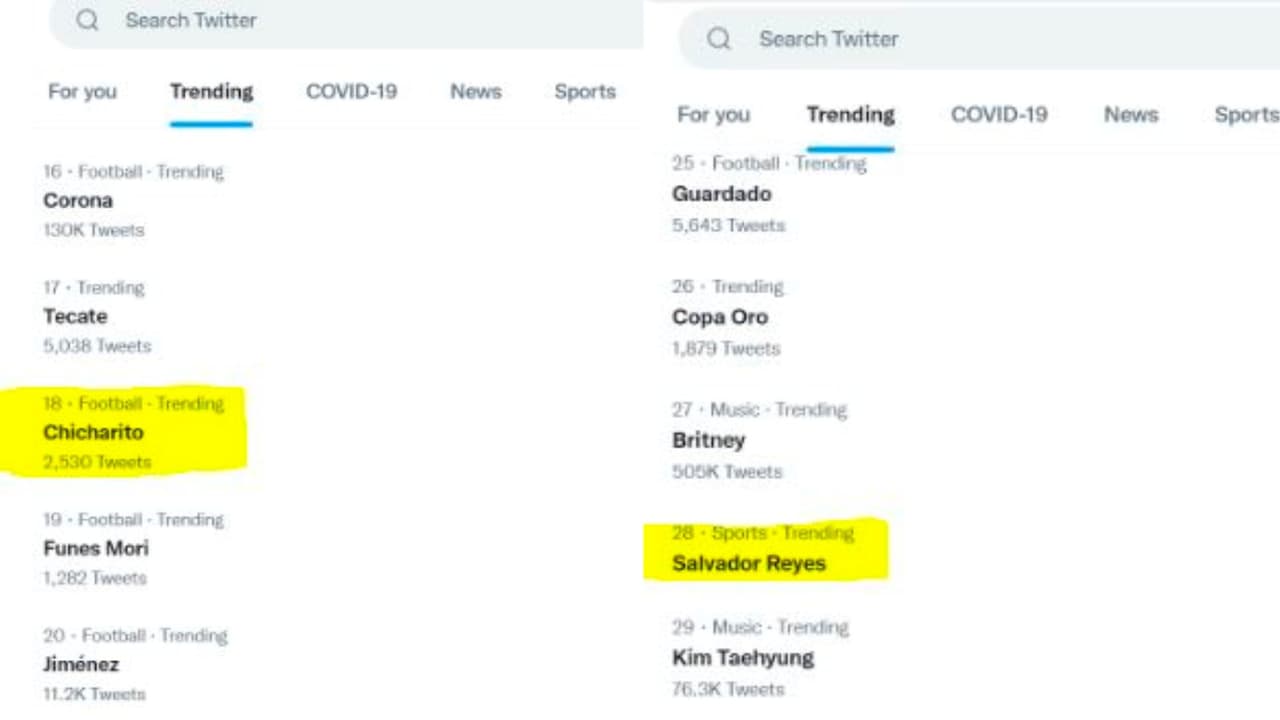1280x720 pixels.
Task: Open the Jiménez football trend
Action: click(x=81, y=664)
